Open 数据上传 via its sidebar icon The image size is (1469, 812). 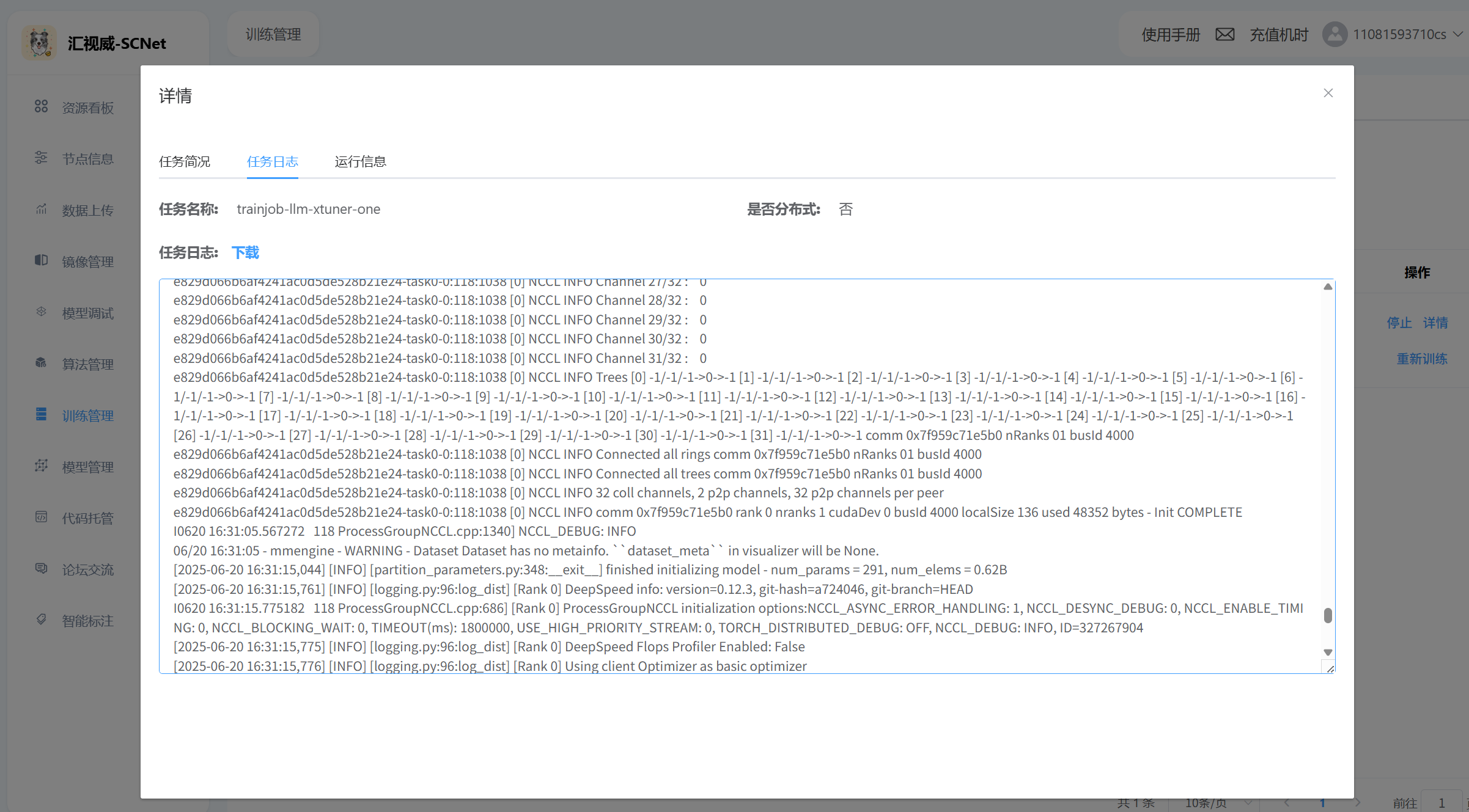[x=41, y=210]
